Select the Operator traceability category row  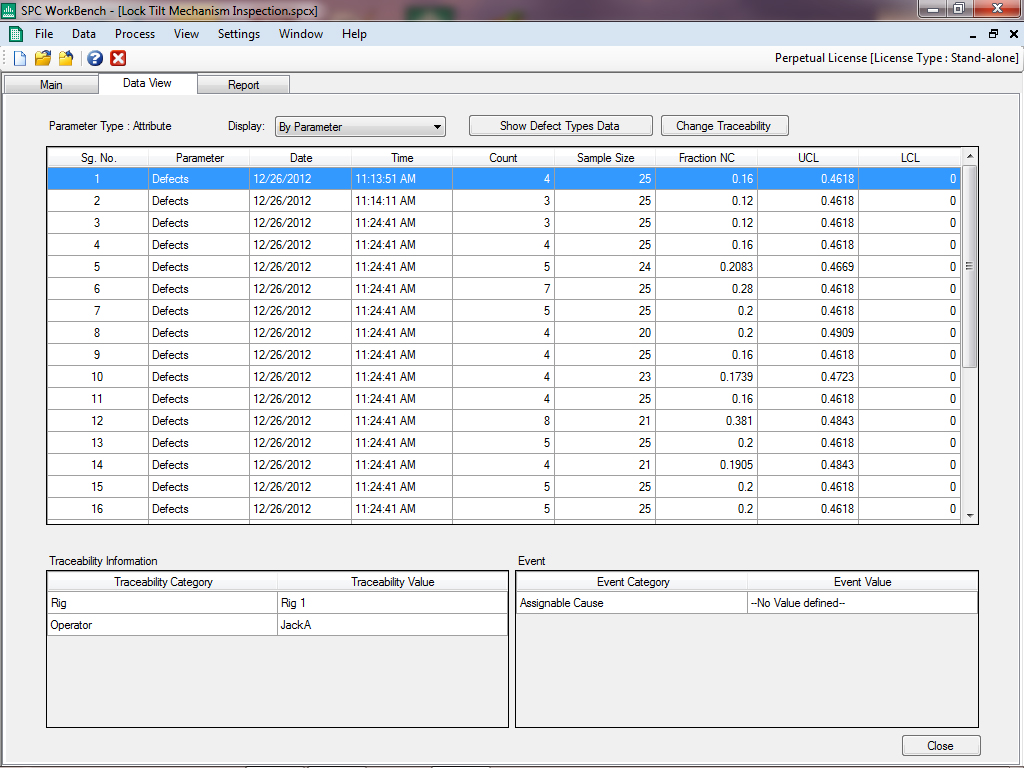[x=163, y=625]
